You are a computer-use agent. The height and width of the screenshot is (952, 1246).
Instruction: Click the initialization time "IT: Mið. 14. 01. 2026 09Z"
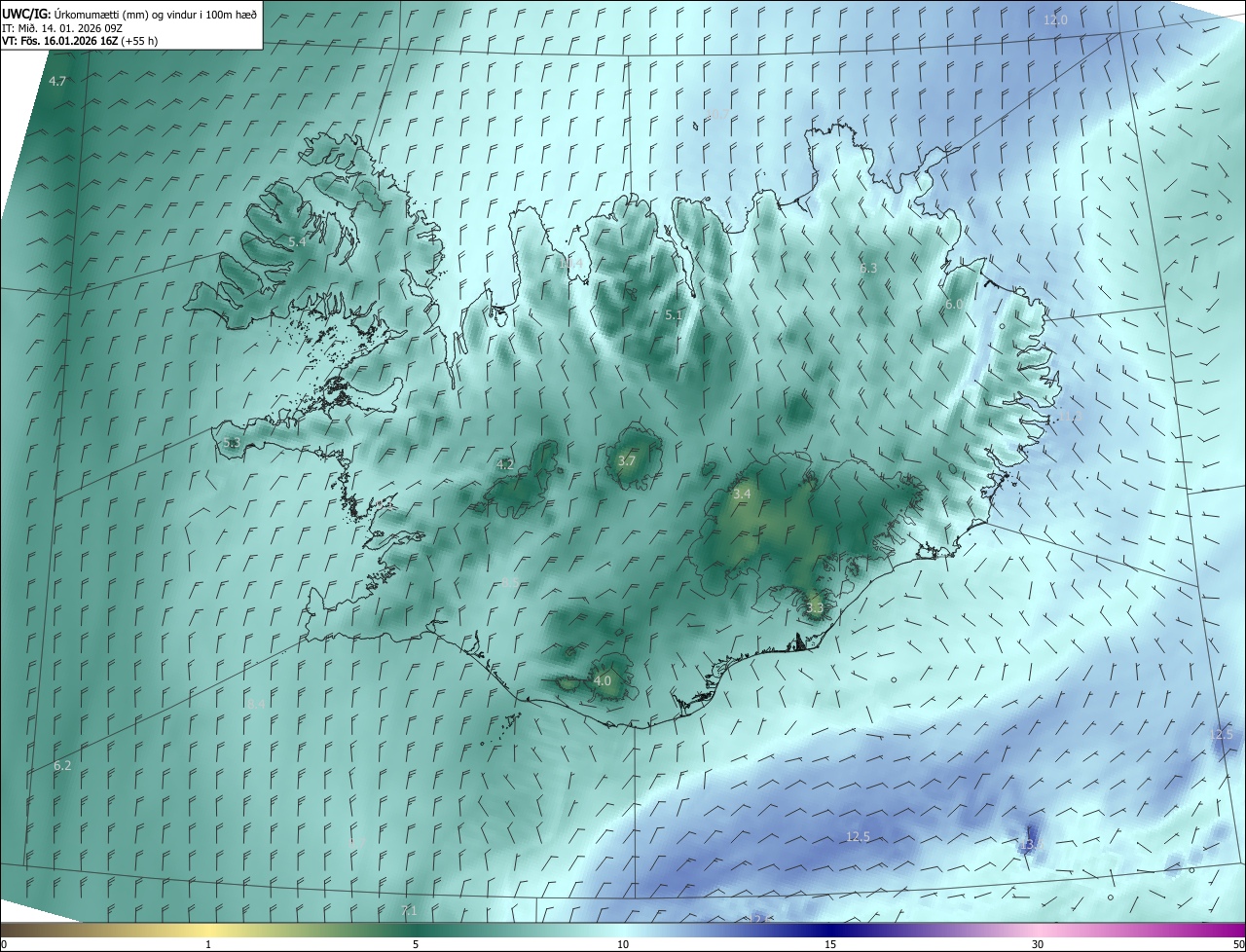(x=64, y=27)
